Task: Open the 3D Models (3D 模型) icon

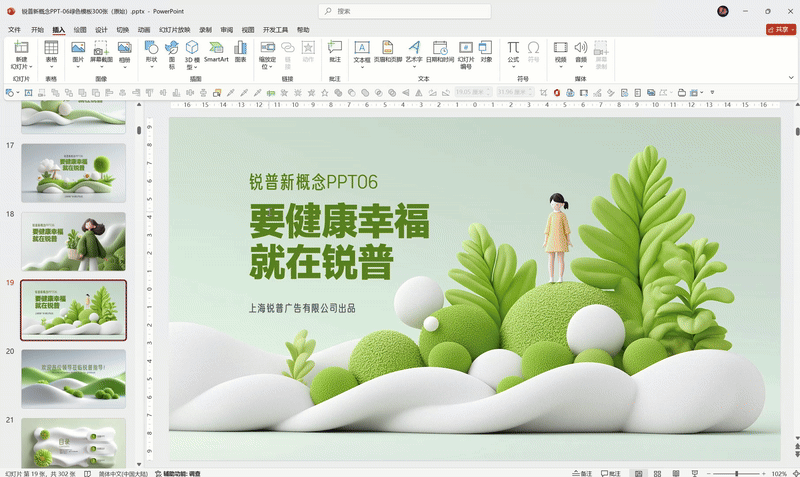Action: click(x=193, y=48)
